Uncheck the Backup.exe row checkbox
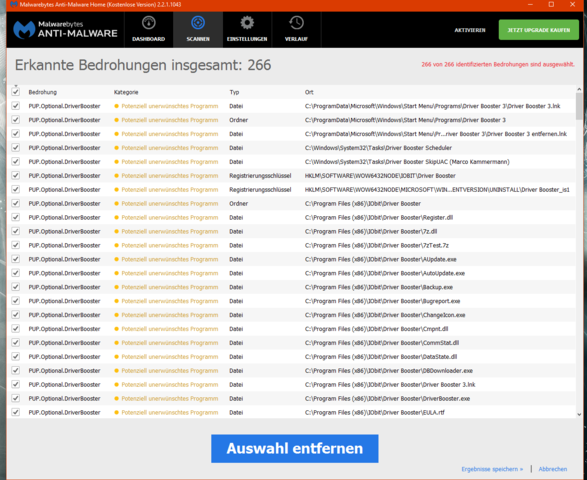587x480 pixels. pos(16,287)
